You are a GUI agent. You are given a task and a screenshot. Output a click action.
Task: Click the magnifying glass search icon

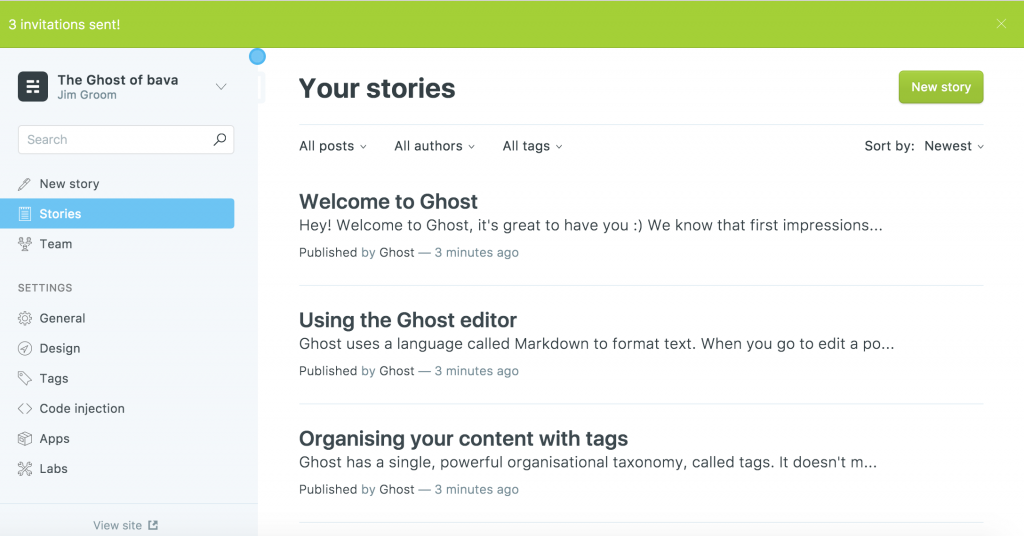[x=220, y=139]
